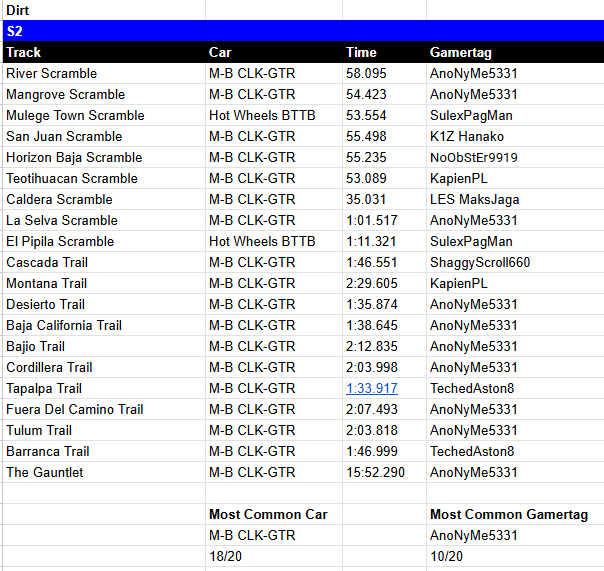Select the Montana Trail cell
Viewport: 604px width, 571px height.
pyautogui.click(x=104, y=283)
